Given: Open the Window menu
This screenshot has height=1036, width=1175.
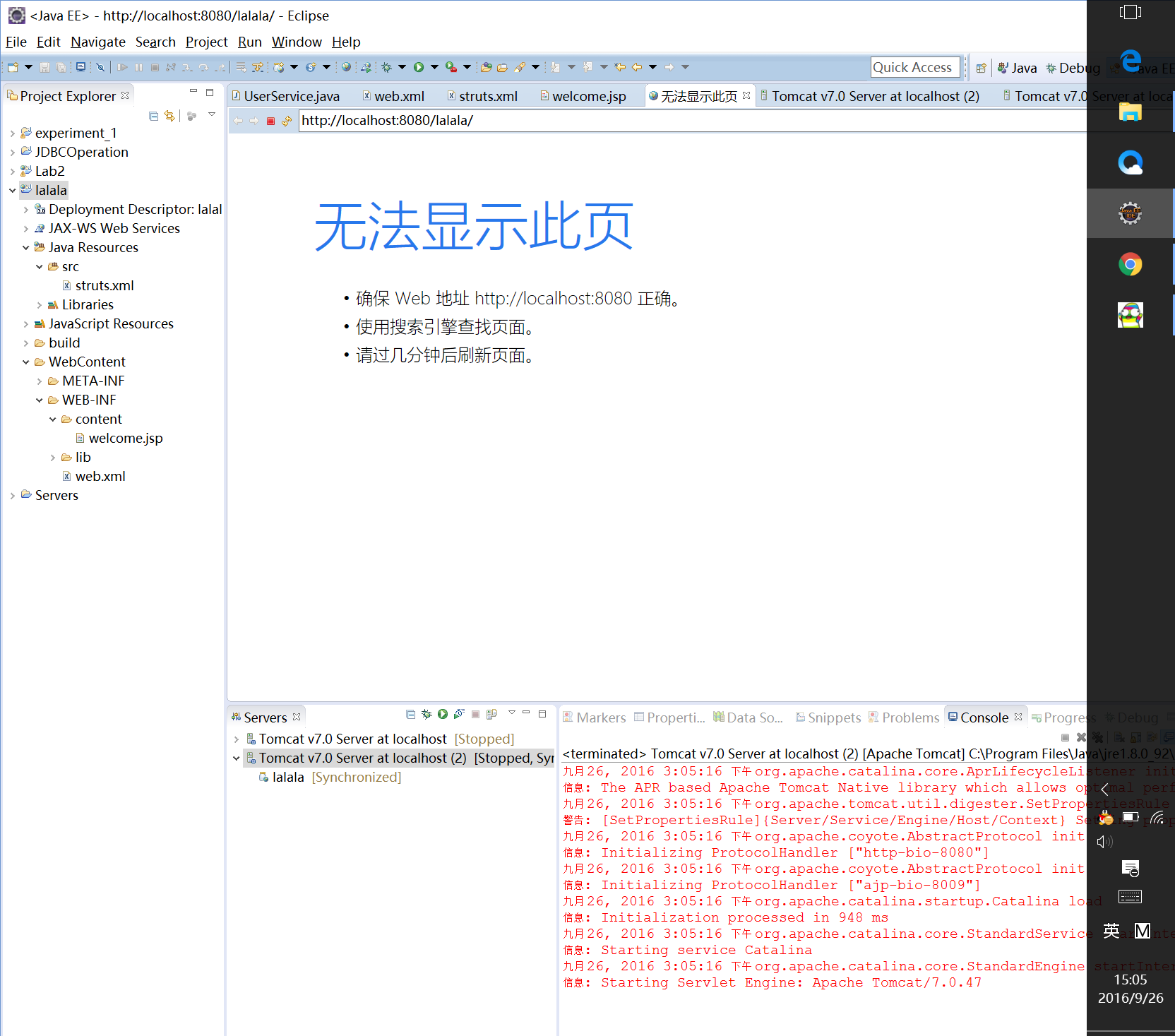Looking at the screenshot, I should click(297, 42).
